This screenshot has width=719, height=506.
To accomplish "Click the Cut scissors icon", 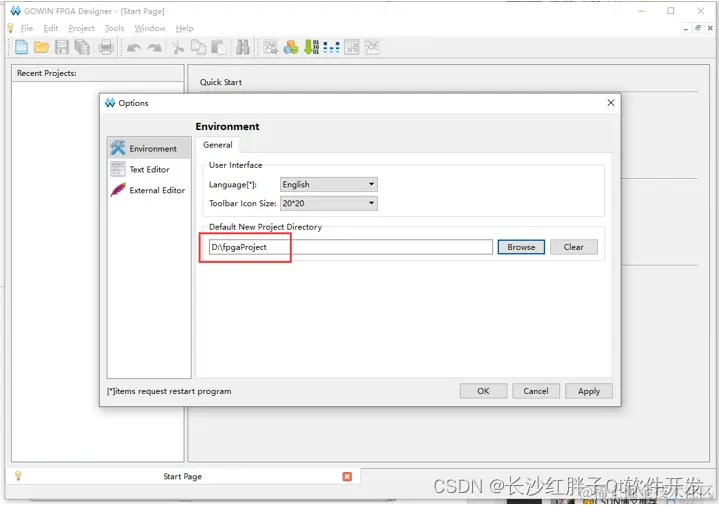I will point(178,47).
